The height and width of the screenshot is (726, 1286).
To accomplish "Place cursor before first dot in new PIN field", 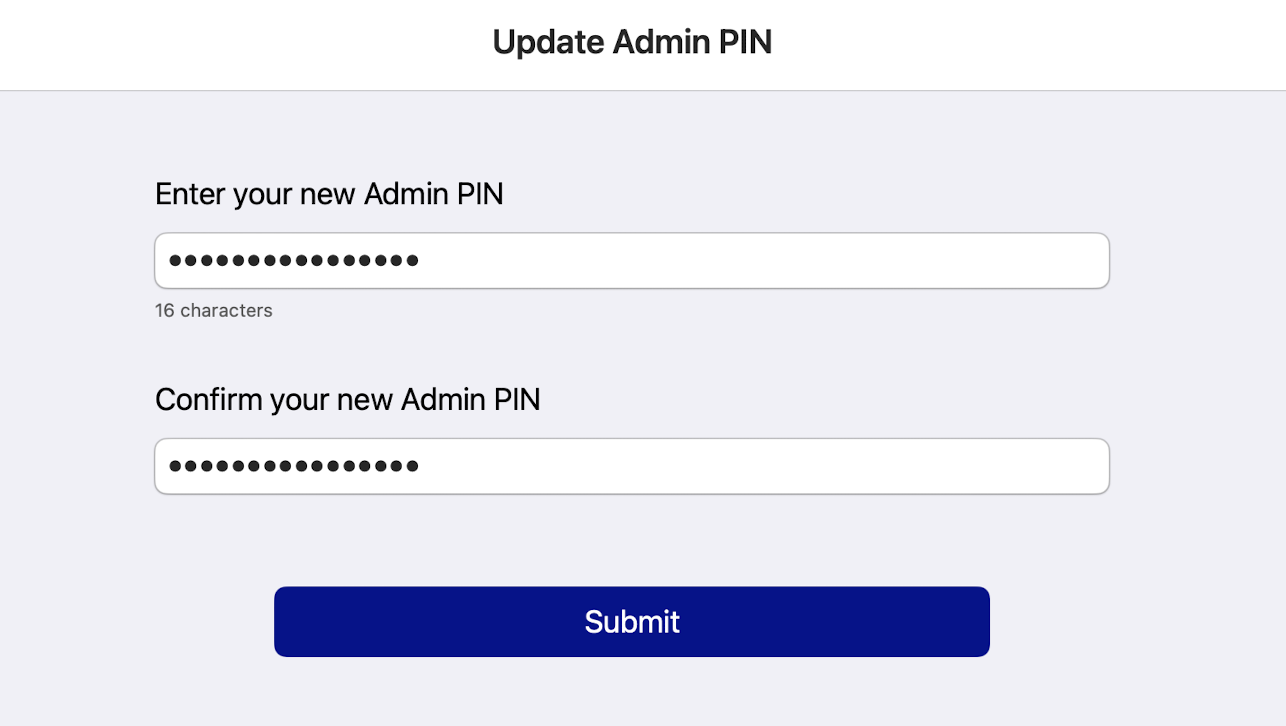I will pos(168,261).
